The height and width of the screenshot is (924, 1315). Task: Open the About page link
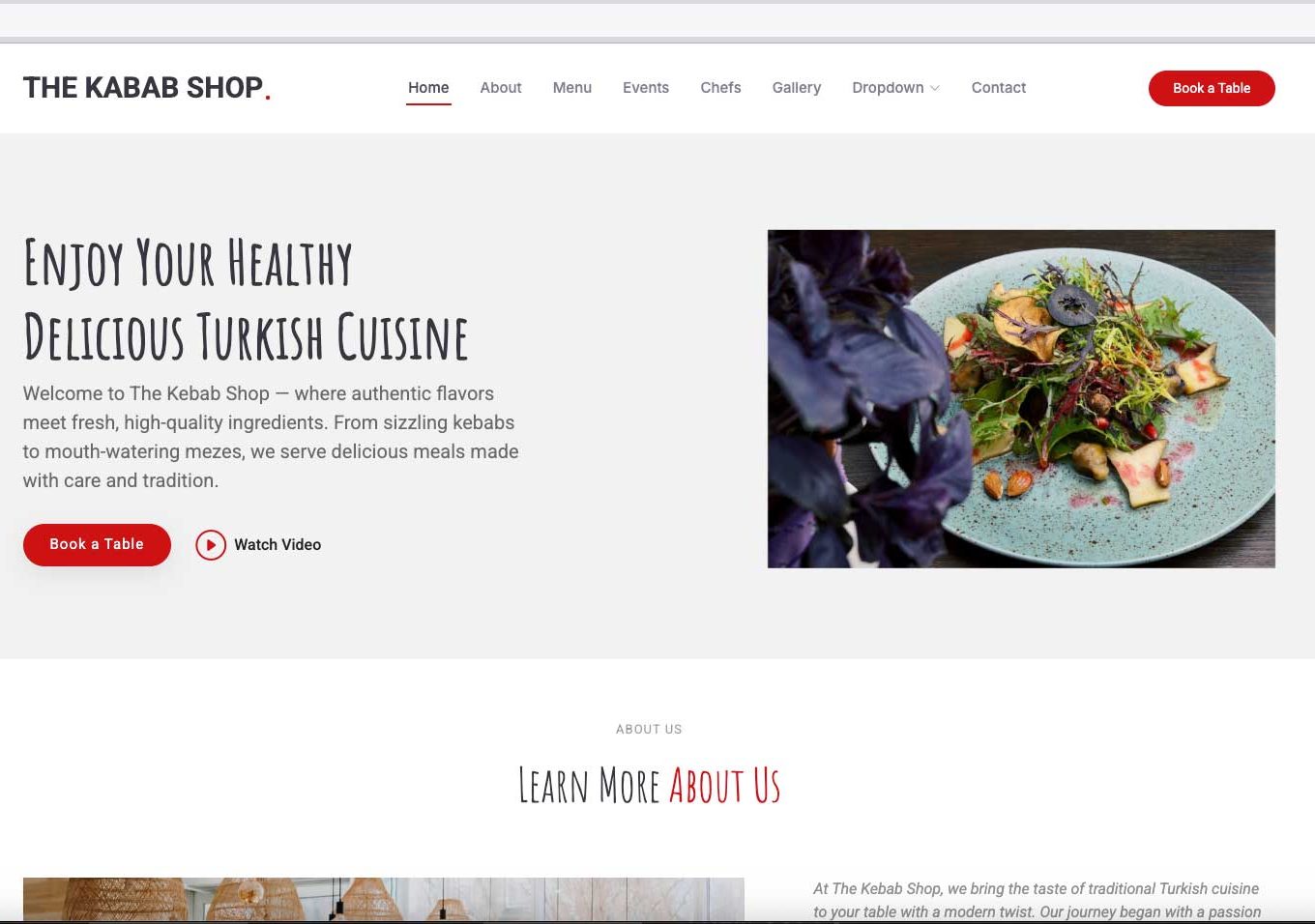click(x=501, y=88)
